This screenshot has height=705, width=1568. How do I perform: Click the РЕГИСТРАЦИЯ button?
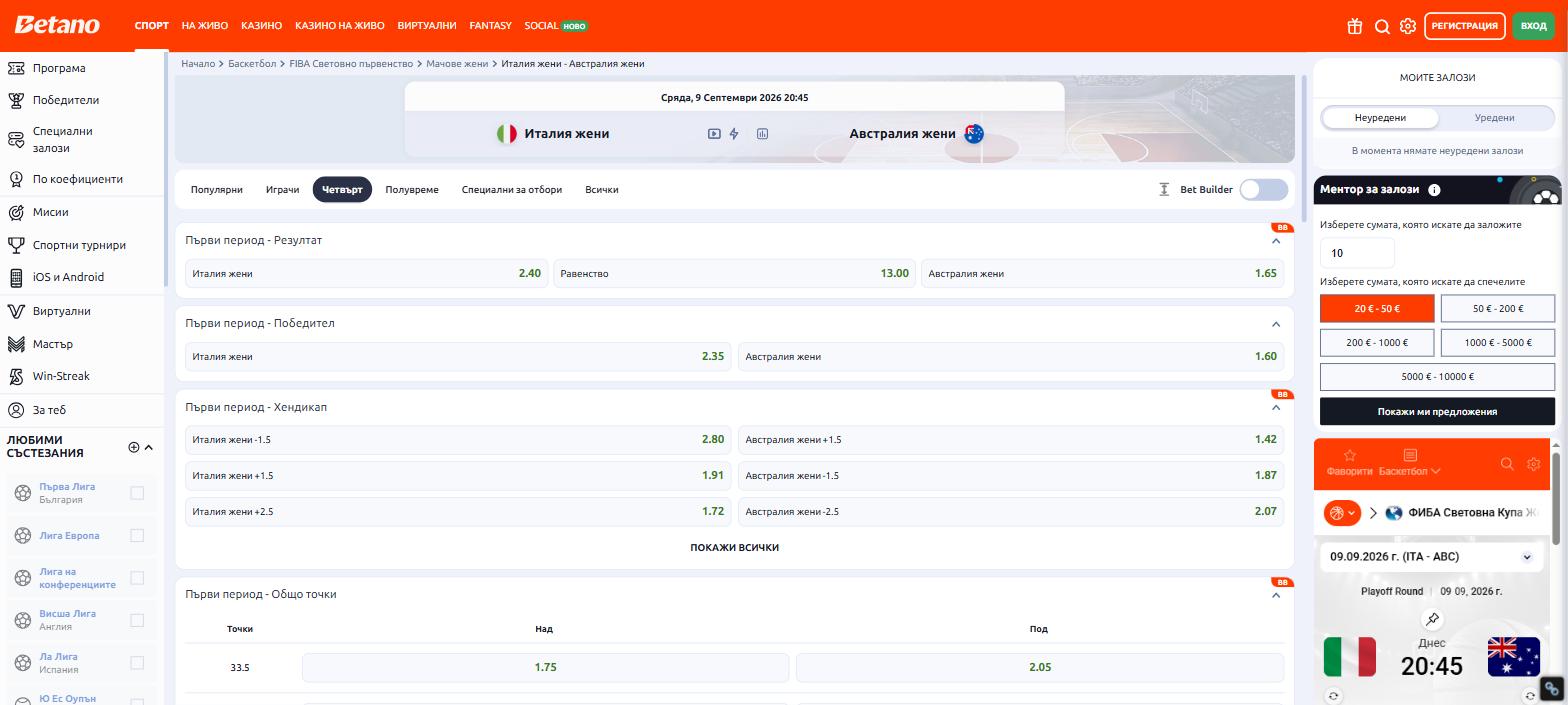(x=1464, y=26)
